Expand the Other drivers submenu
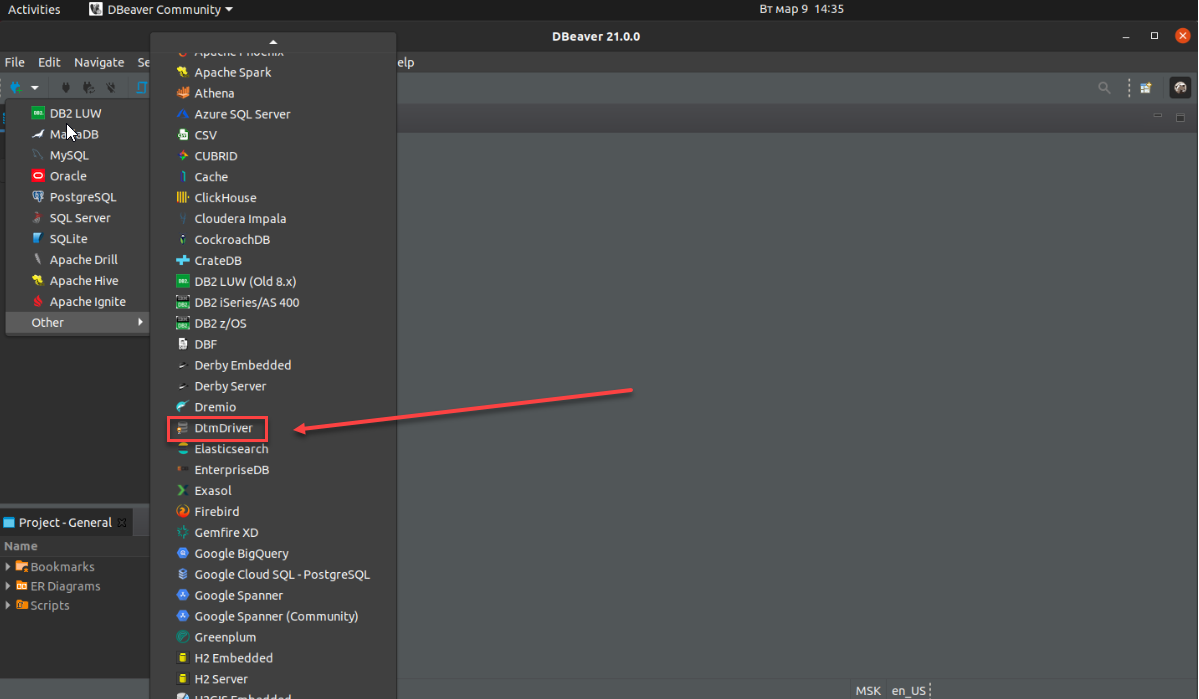The width and height of the screenshot is (1199, 699). tap(76, 322)
